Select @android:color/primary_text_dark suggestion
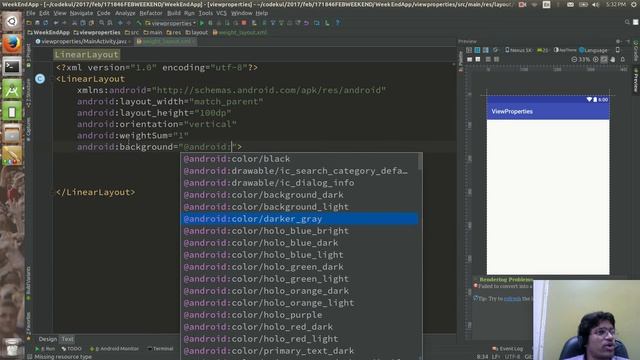The height and width of the screenshot is (360, 640). (299, 351)
